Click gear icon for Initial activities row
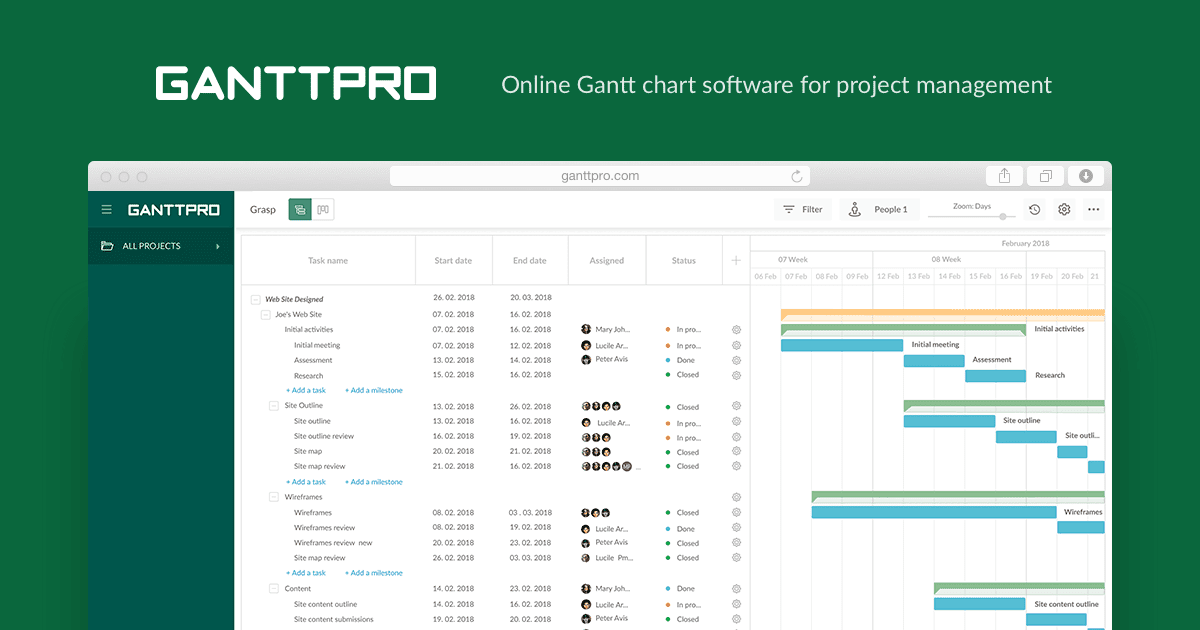Viewport: 1200px width, 630px height. pos(736,329)
